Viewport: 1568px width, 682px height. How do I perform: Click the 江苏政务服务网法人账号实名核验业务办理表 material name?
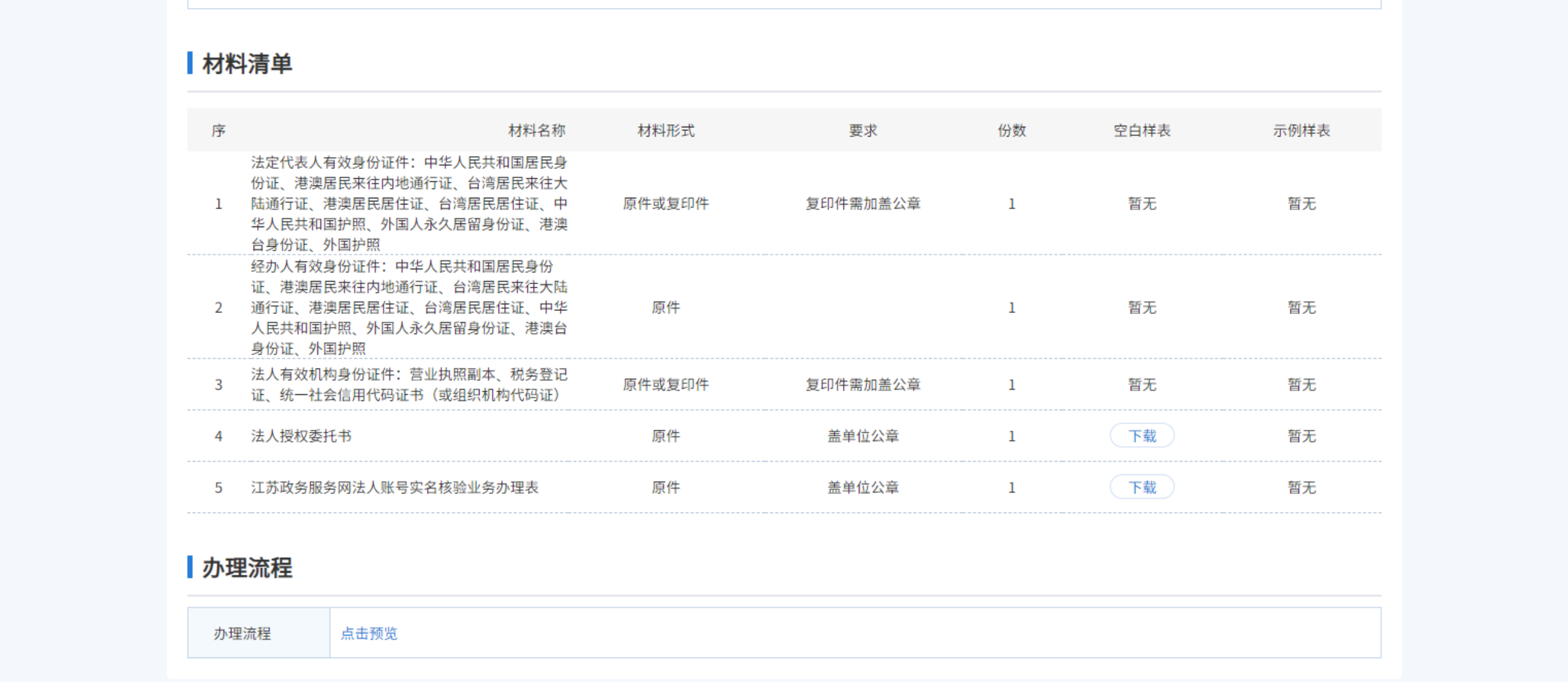click(394, 487)
